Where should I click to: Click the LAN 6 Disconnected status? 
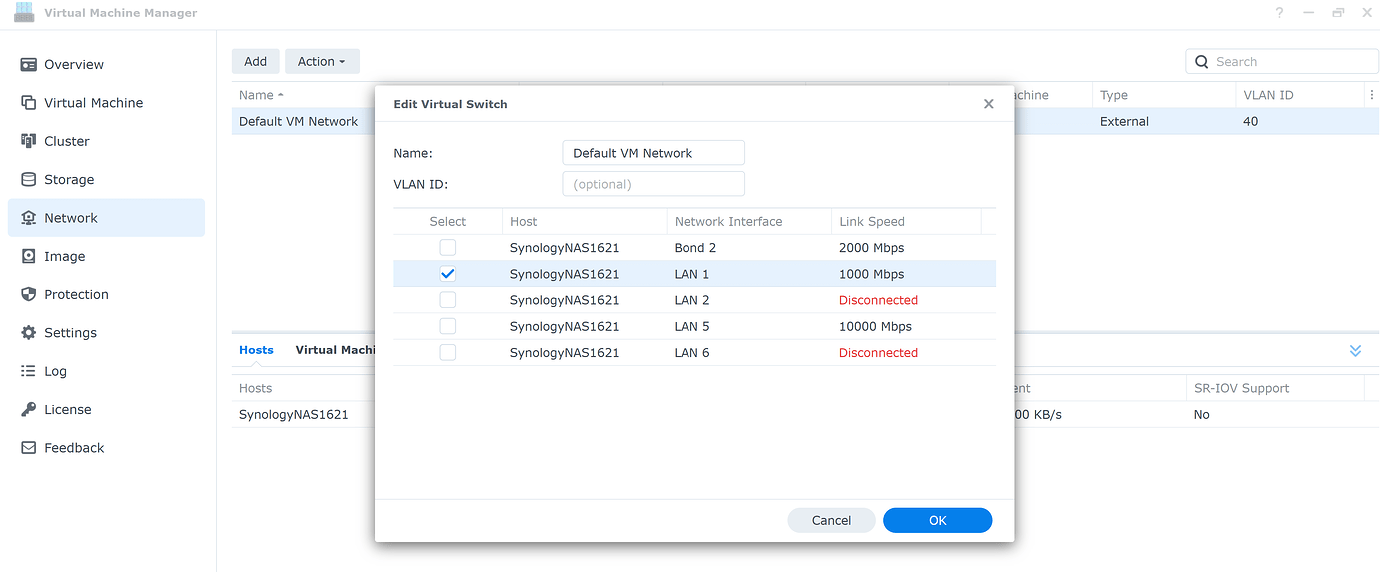878,352
